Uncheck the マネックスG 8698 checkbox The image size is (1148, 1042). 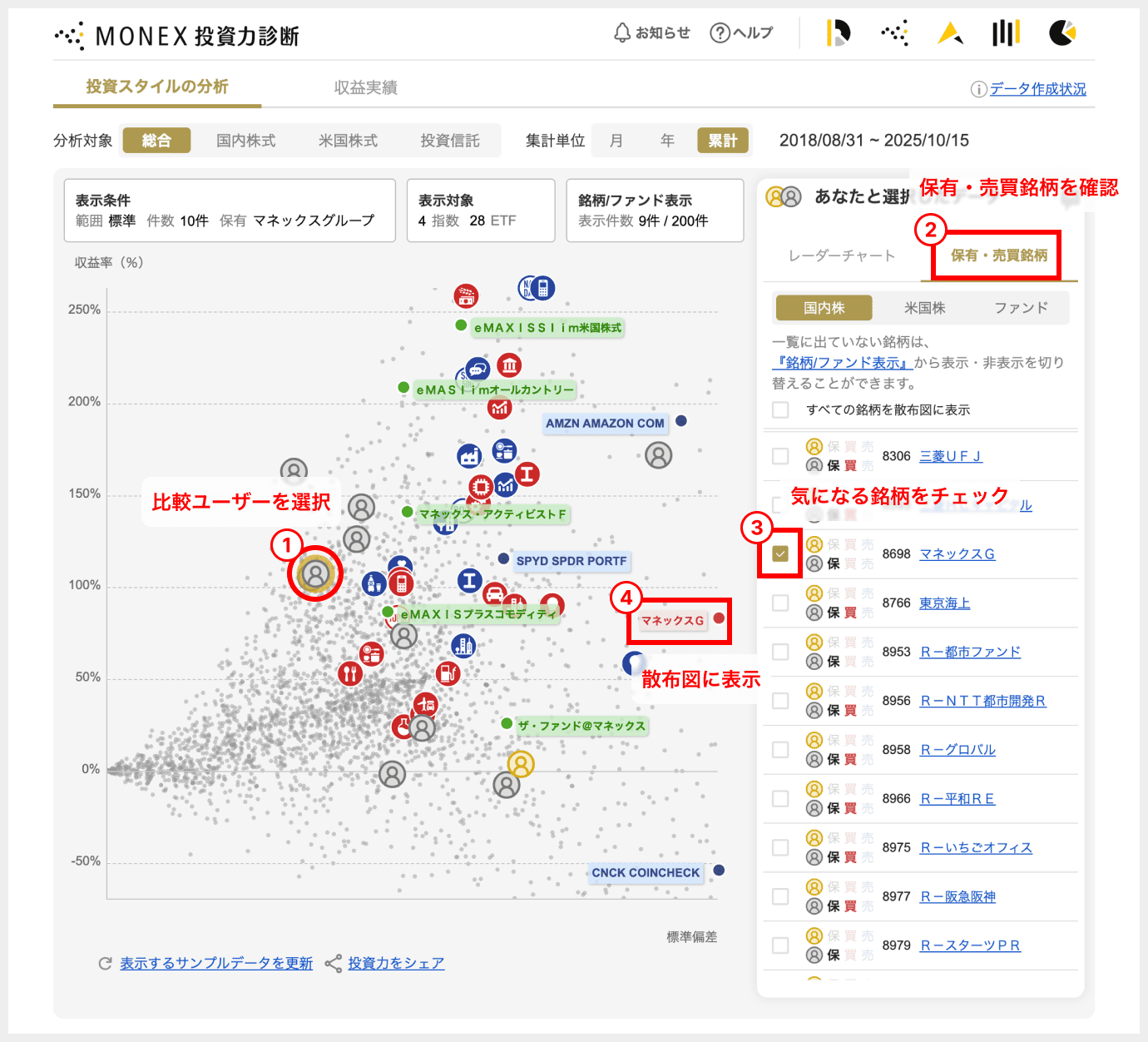[780, 554]
